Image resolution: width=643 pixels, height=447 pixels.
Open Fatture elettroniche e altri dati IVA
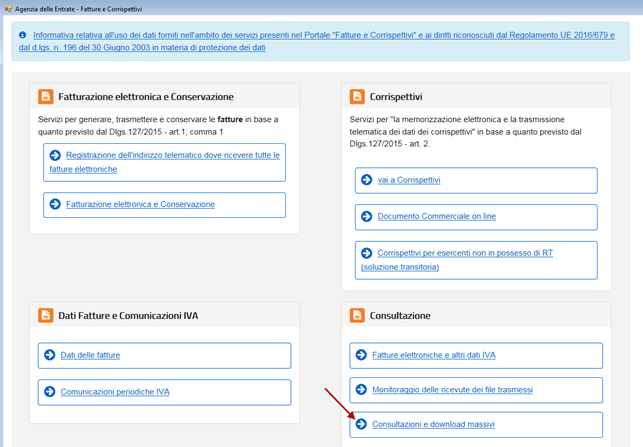[x=433, y=355]
